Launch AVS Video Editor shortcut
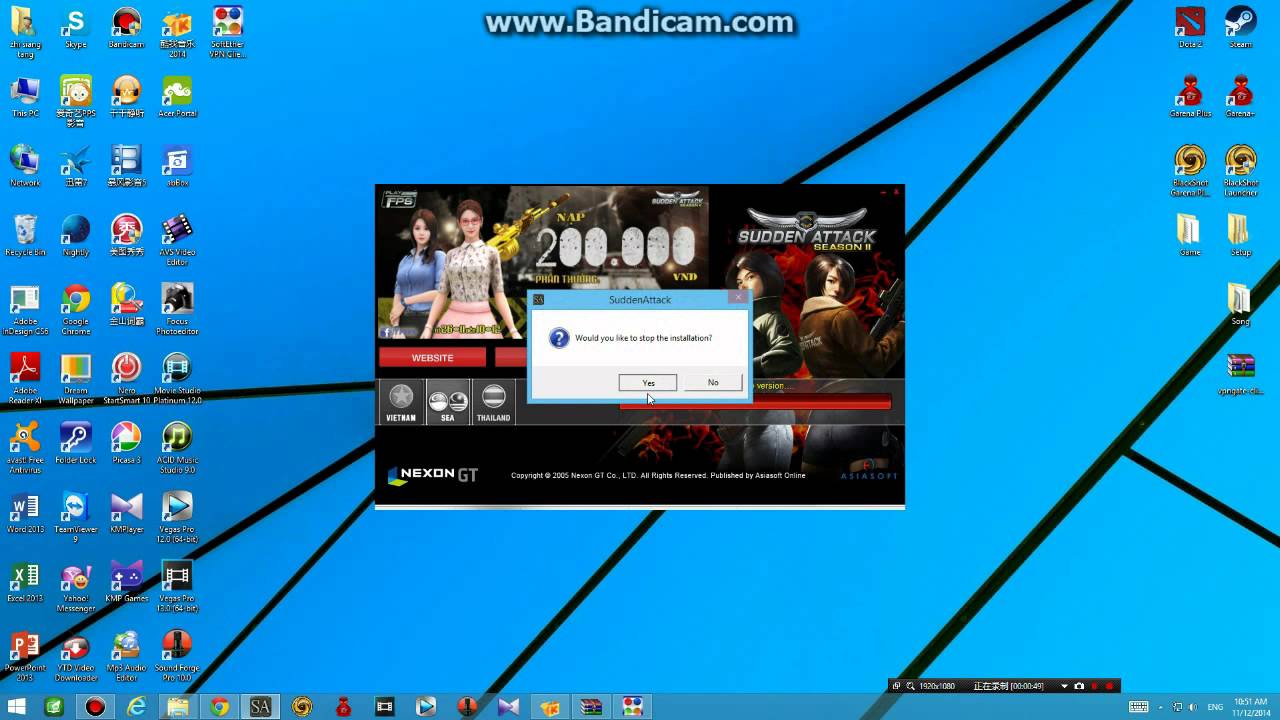 coord(177,241)
